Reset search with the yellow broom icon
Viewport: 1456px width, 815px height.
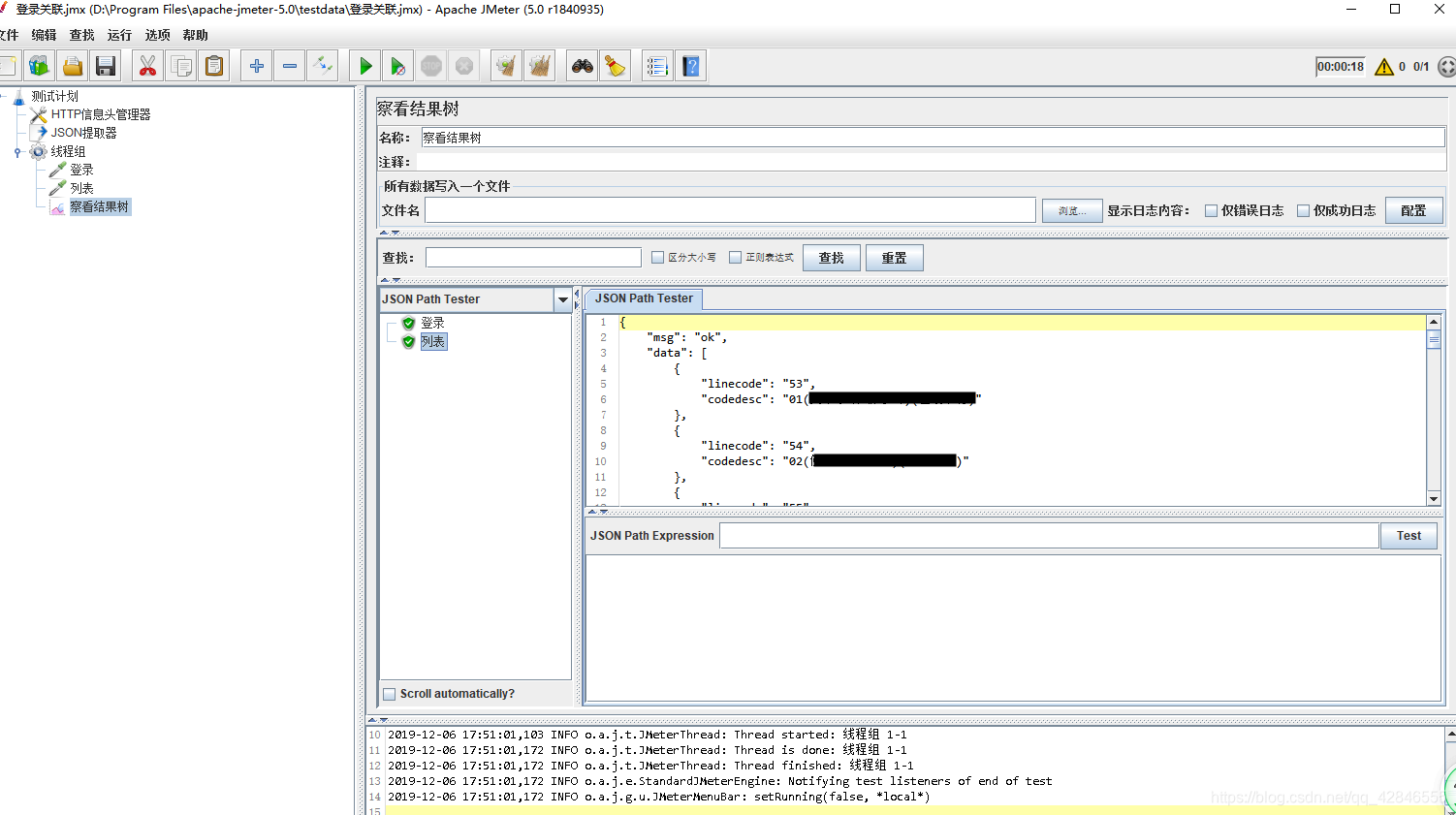[616, 66]
